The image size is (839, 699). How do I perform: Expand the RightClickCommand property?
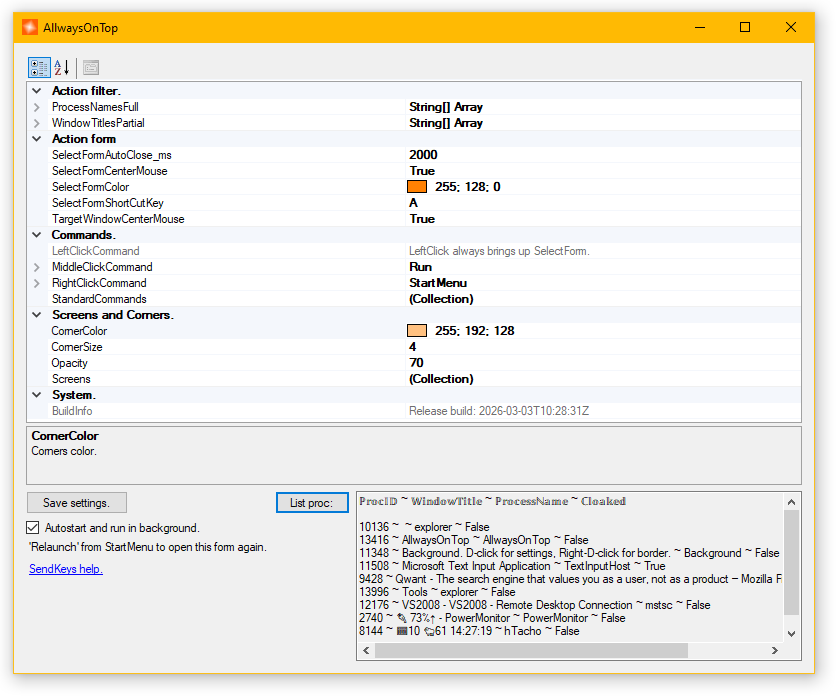pos(37,284)
